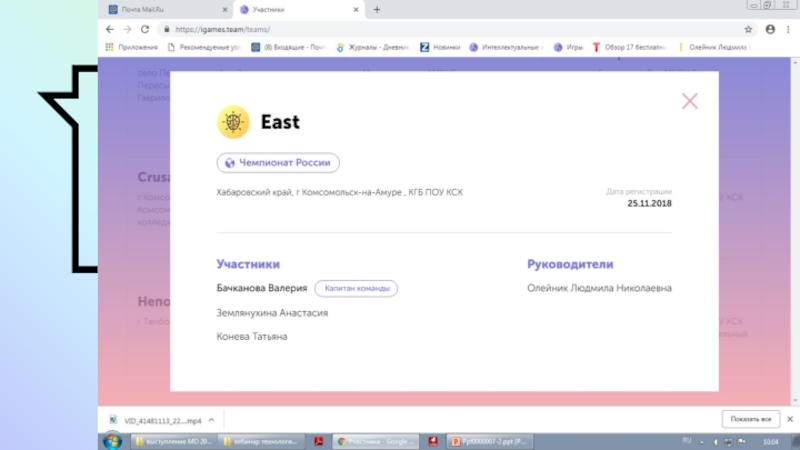Click the Показать все downloads button
This screenshot has width=800, height=450.
(750, 419)
